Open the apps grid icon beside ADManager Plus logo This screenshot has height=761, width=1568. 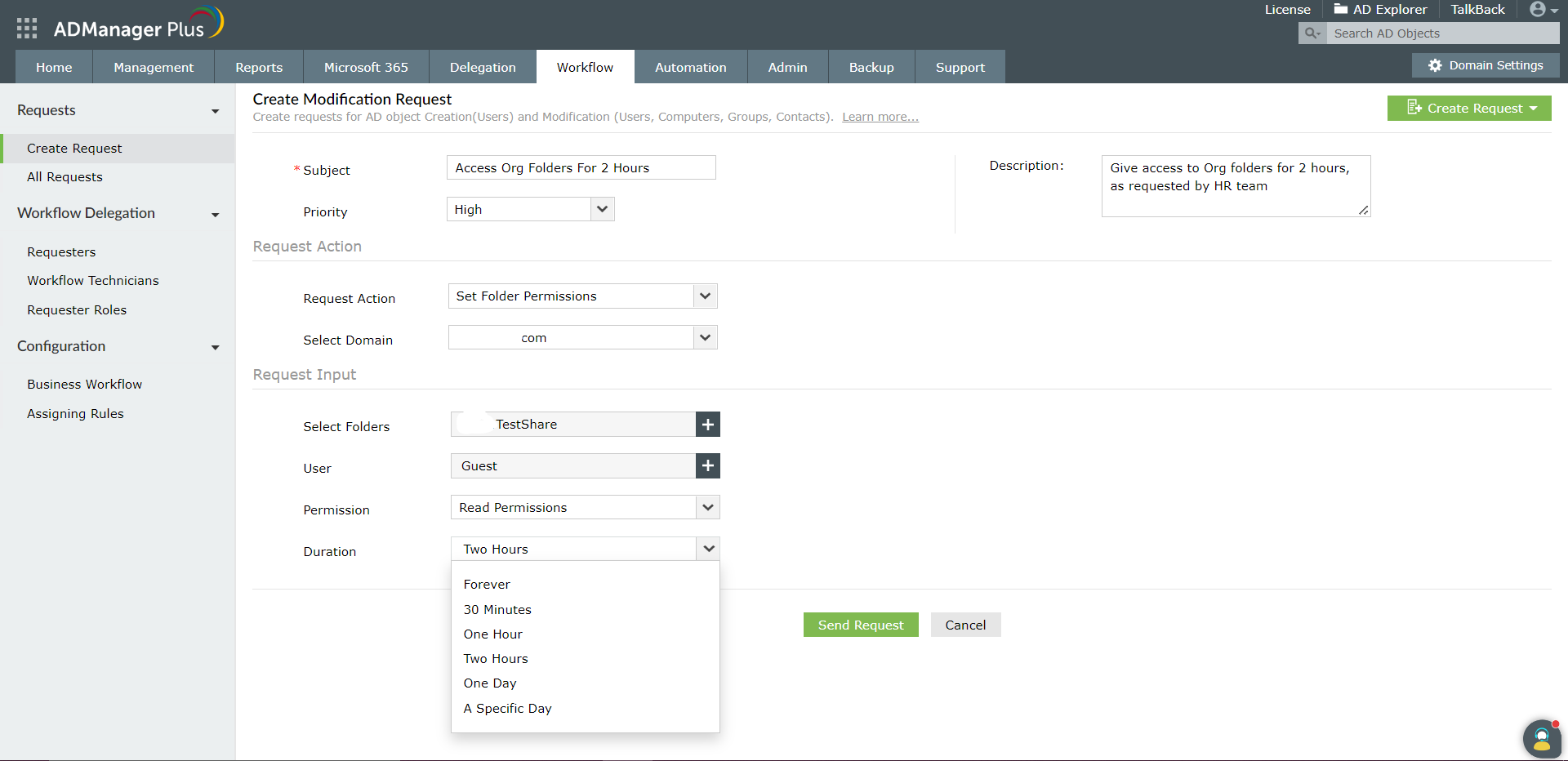[x=25, y=27]
